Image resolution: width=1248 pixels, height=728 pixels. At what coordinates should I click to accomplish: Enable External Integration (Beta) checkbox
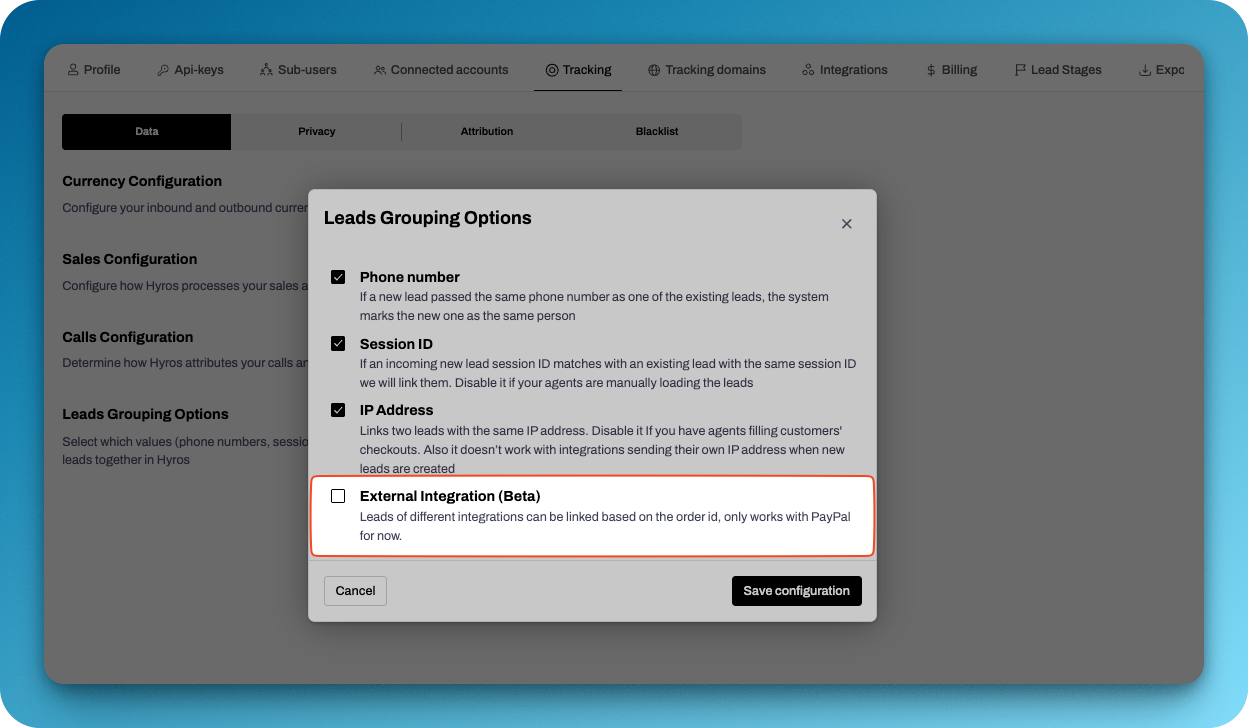338,496
